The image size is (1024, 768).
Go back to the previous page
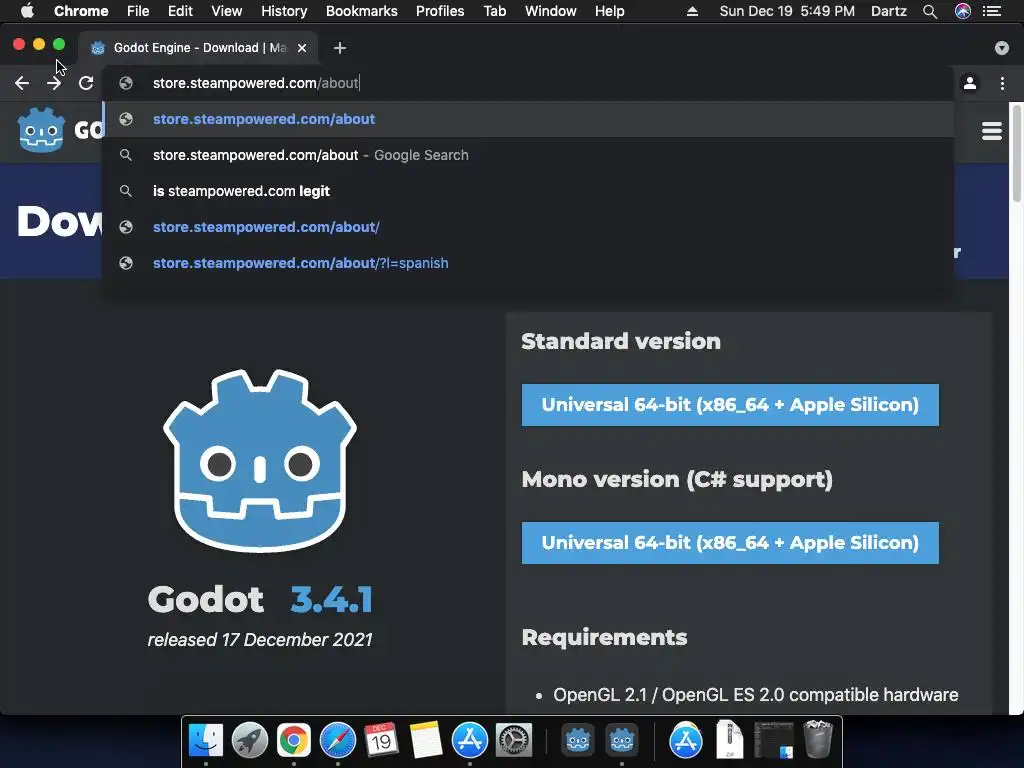coord(22,83)
